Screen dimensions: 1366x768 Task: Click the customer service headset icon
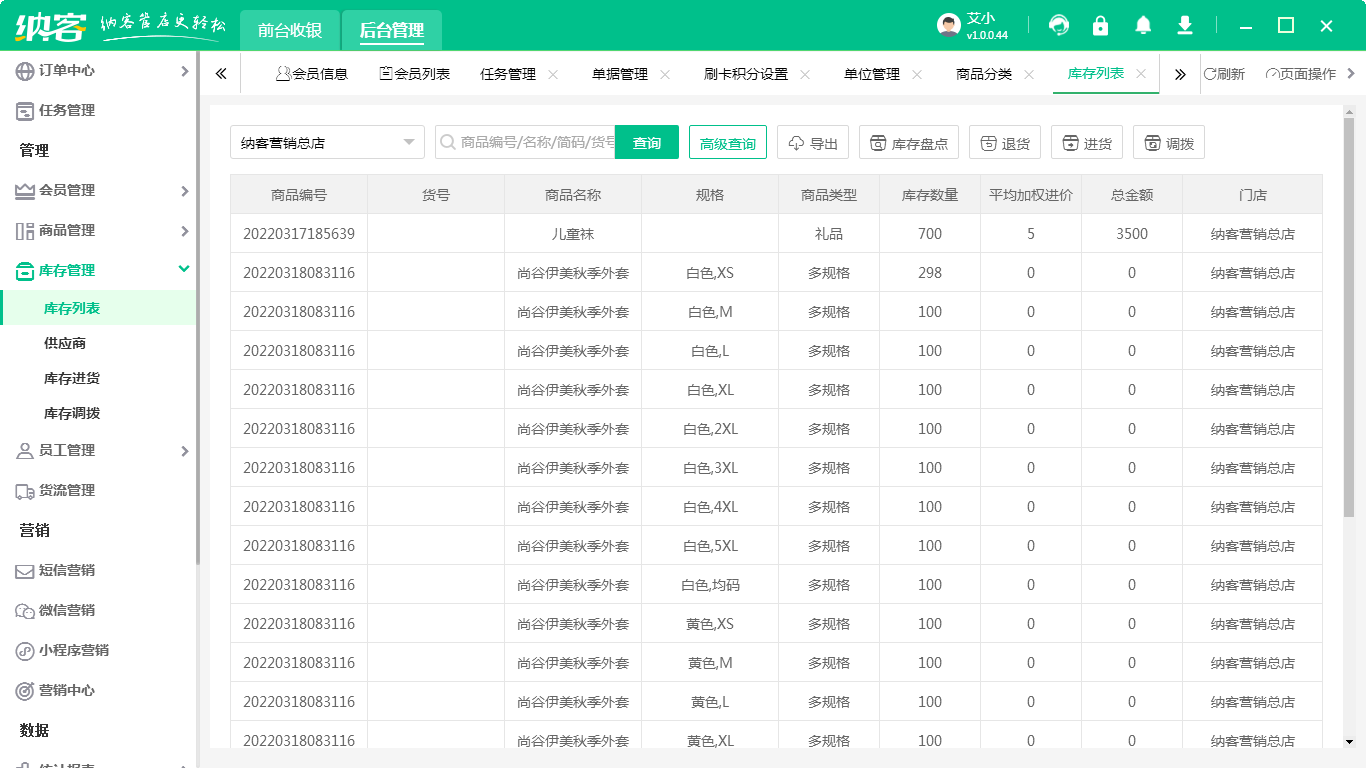1058,26
